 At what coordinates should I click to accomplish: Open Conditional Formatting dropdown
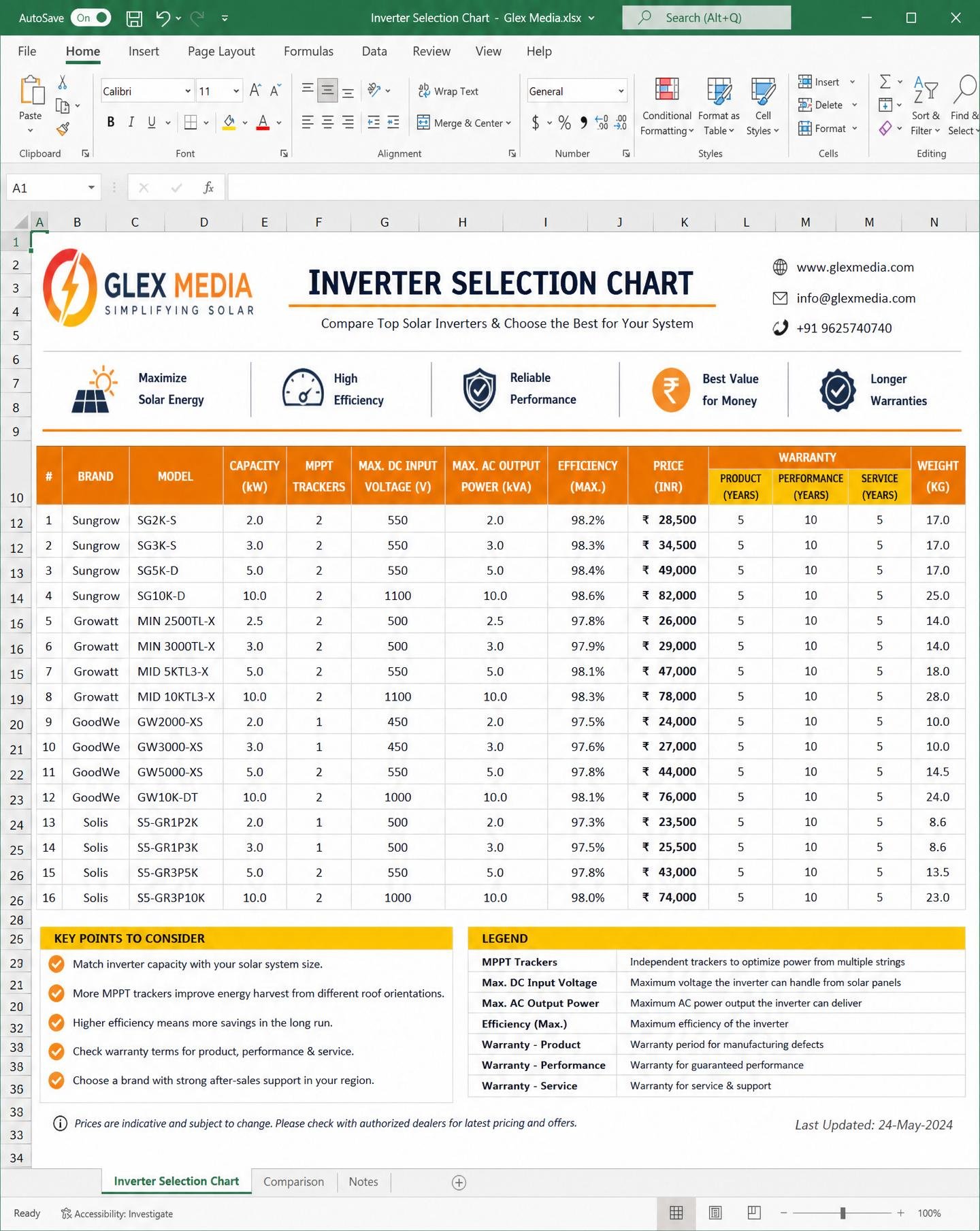[667, 107]
